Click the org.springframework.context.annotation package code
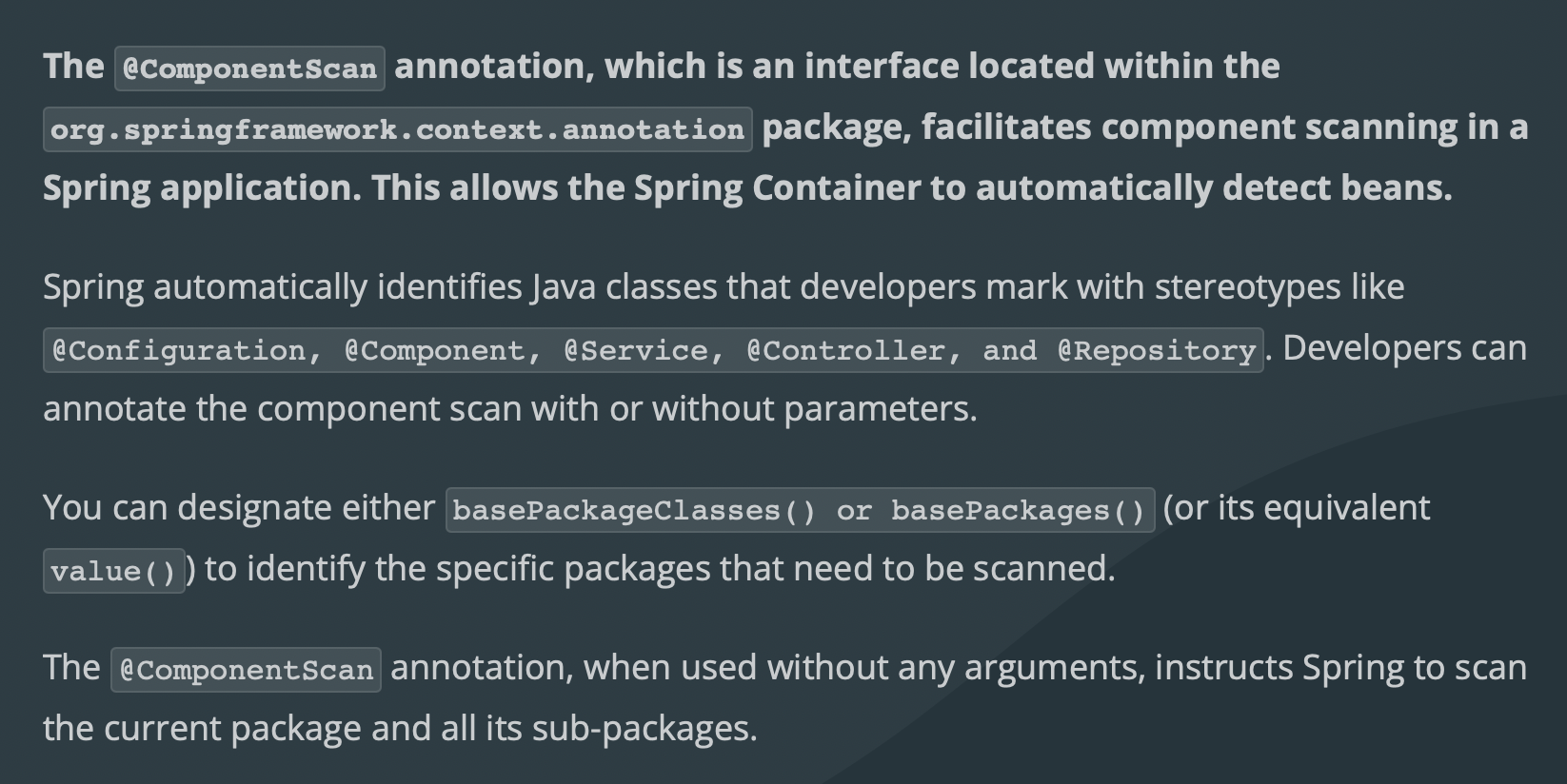 [397, 129]
